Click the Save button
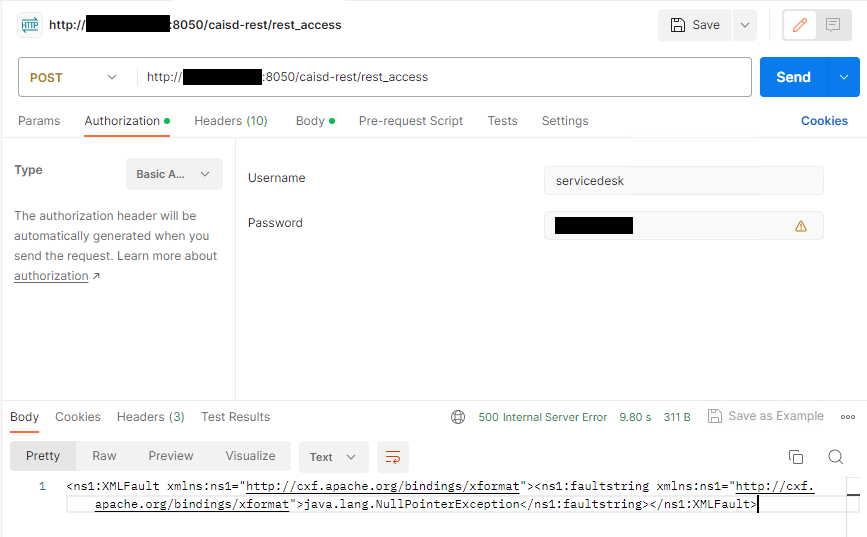 click(694, 25)
